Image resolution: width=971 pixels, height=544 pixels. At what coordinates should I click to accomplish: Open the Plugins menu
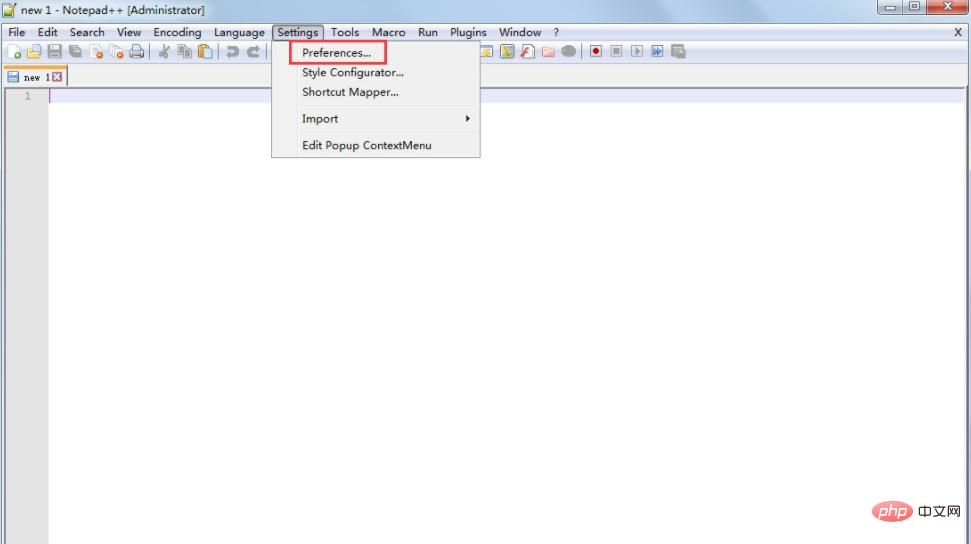(x=468, y=32)
